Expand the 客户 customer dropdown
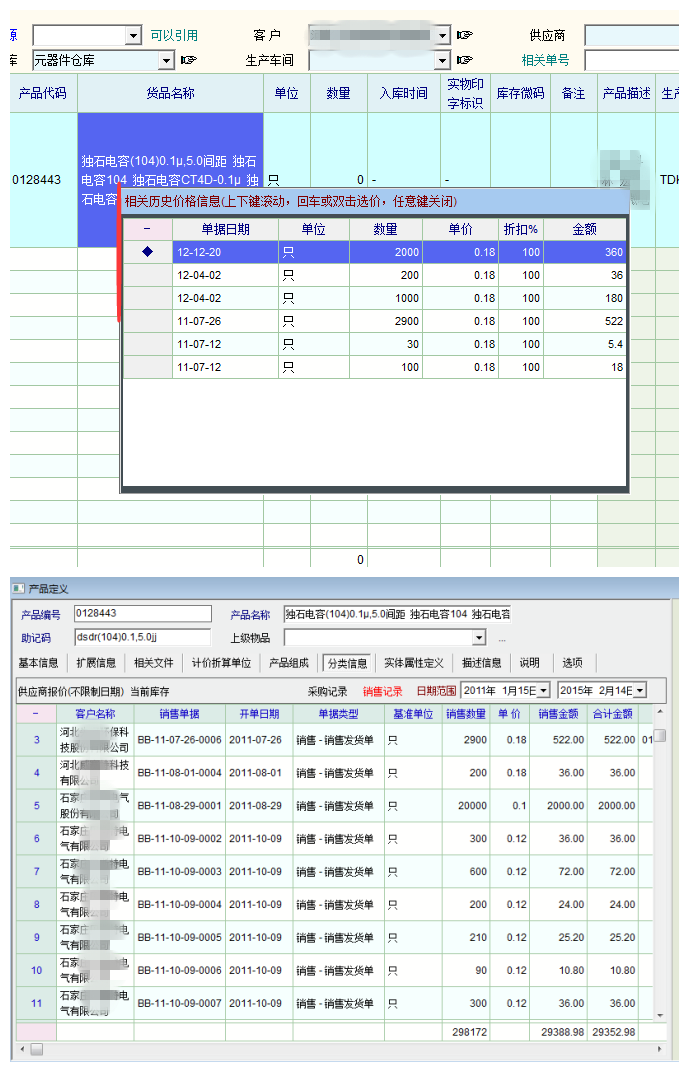This screenshot has height=1072, width=689. click(442, 35)
